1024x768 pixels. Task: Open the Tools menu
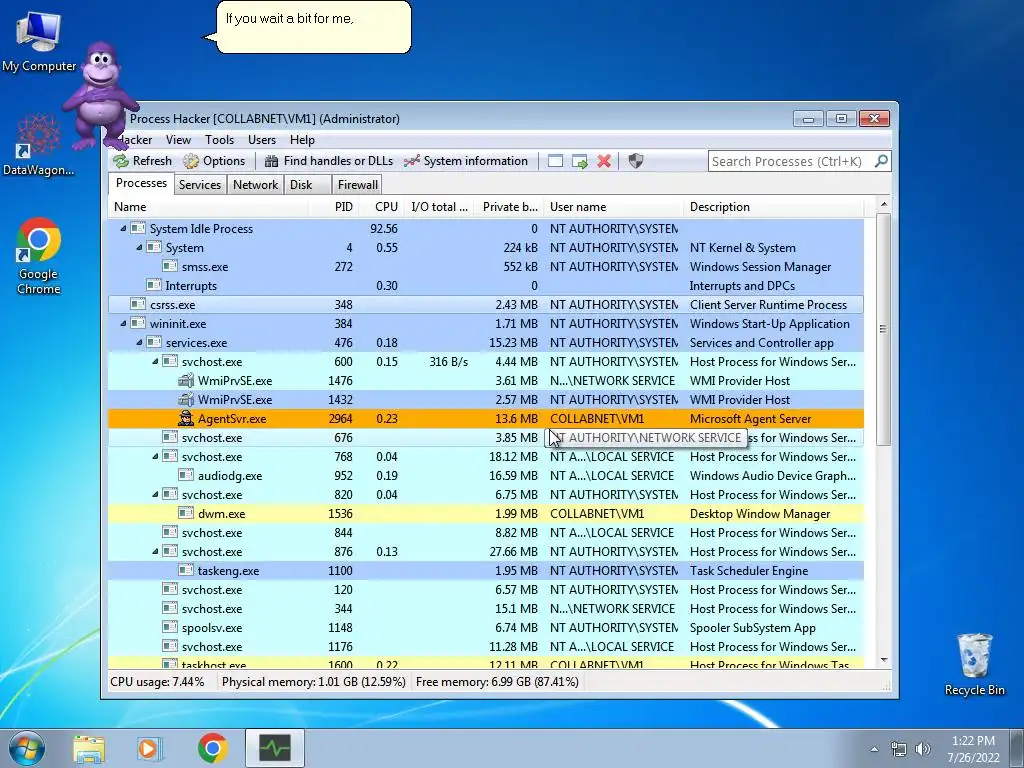pyautogui.click(x=219, y=140)
